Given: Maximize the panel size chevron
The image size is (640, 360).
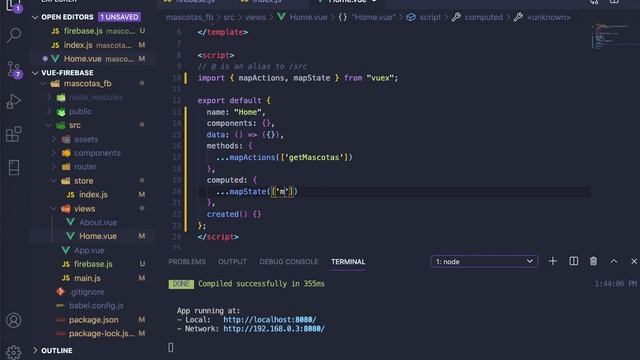Looking at the screenshot, I should (614, 261).
